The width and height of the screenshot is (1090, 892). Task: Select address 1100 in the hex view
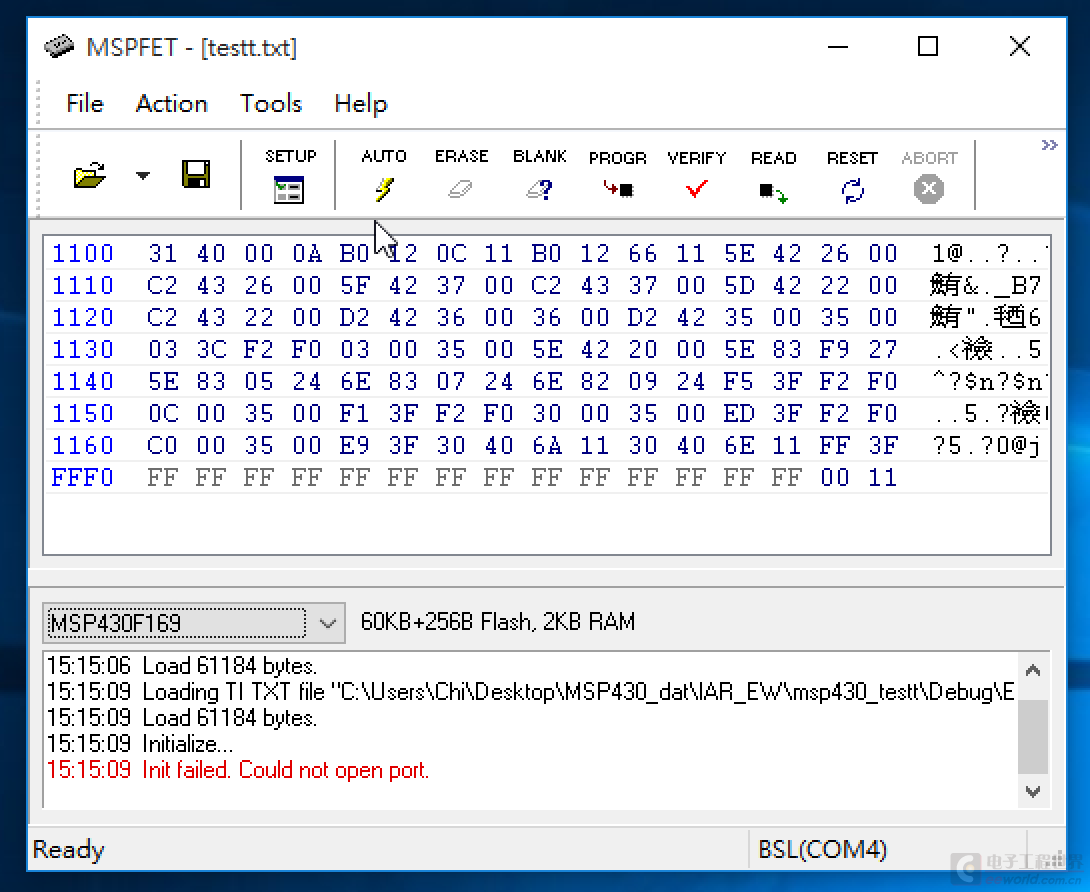pyautogui.click(x=83, y=253)
